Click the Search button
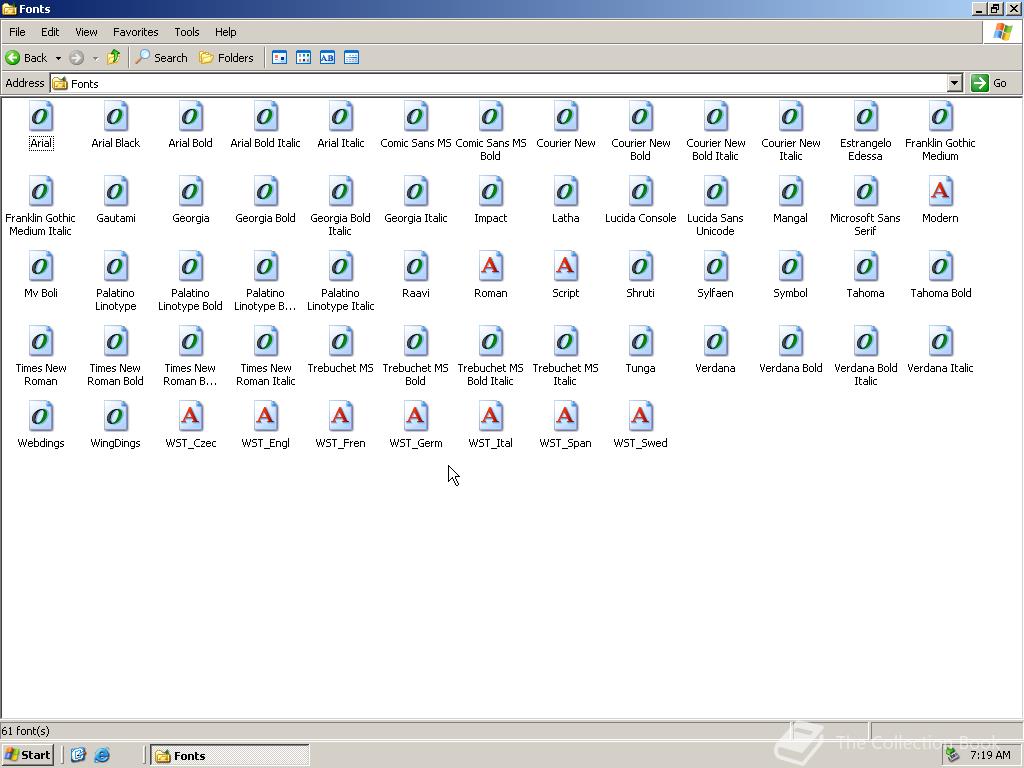 click(161, 58)
